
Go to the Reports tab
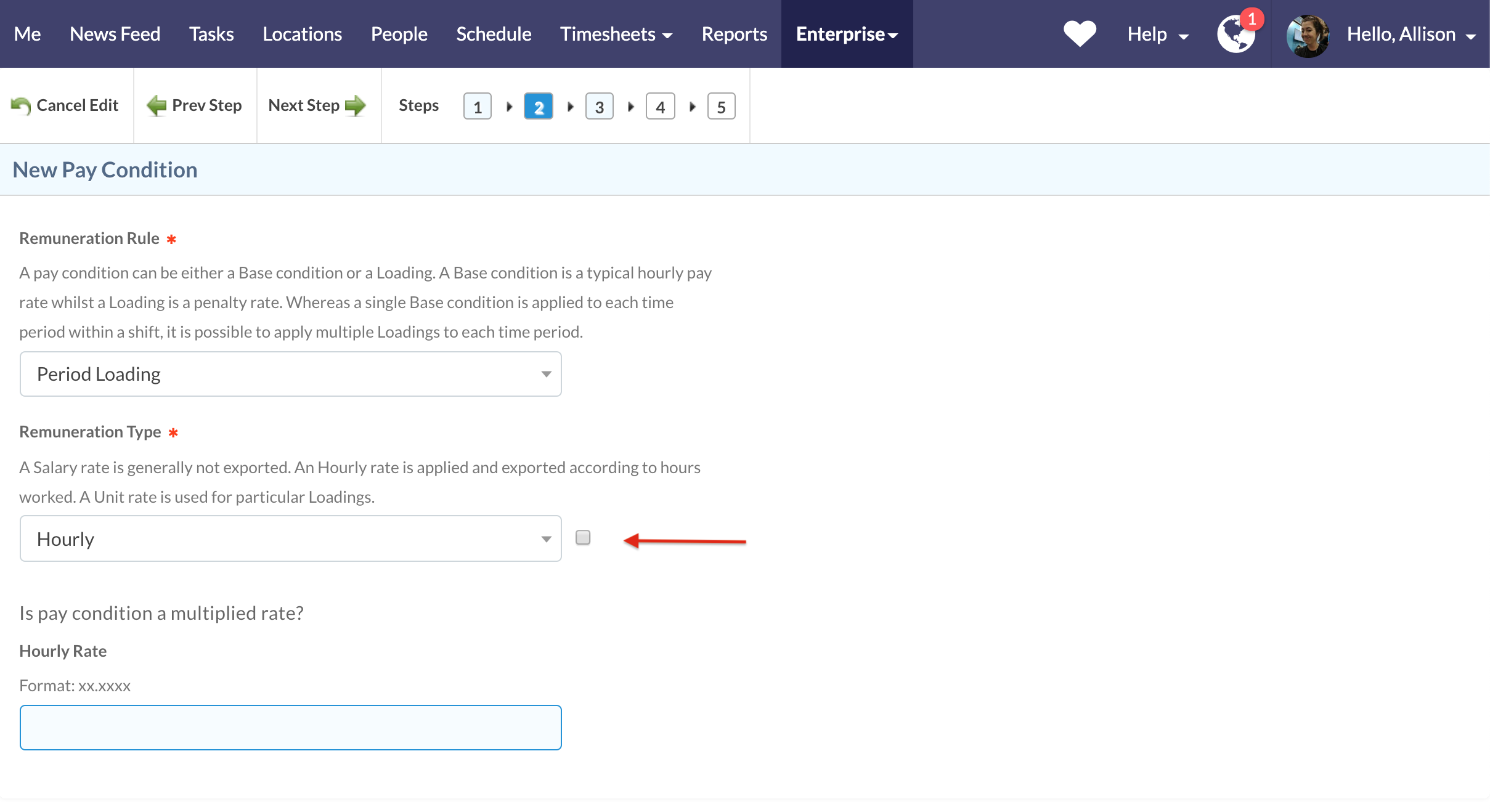(x=734, y=34)
